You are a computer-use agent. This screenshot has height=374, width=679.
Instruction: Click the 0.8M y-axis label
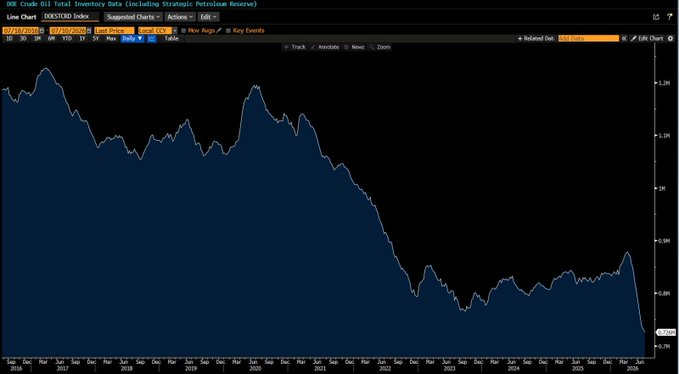tap(665, 294)
